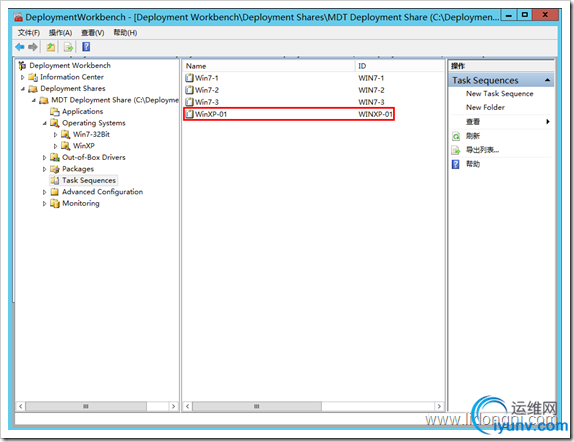Viewport: 574px width, 442px height.
Task: Click the Win7-32Bit folder icon
Action: click(x=66, y=134)
